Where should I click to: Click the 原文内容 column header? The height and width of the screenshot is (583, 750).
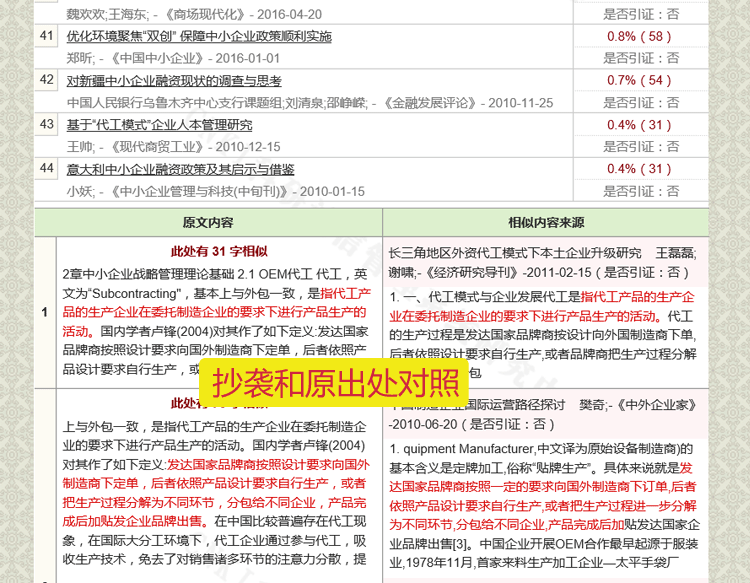208,223
